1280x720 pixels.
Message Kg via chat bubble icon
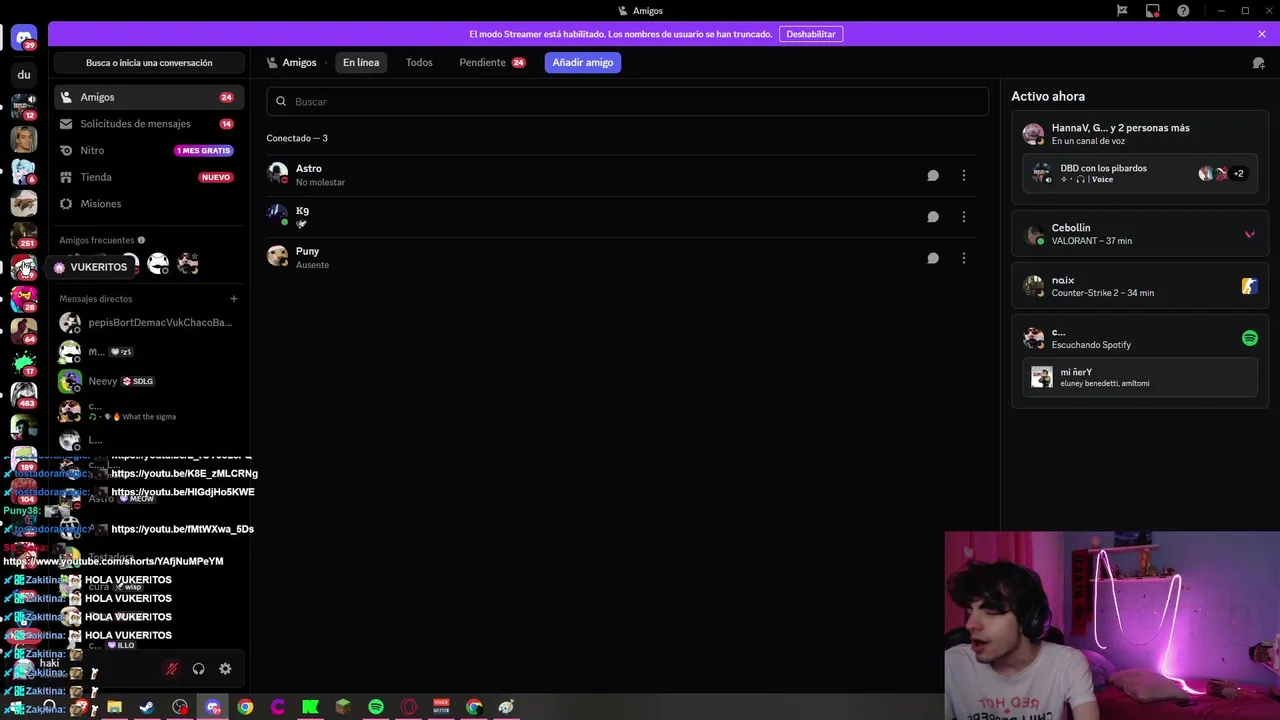[x=933, y=217]
